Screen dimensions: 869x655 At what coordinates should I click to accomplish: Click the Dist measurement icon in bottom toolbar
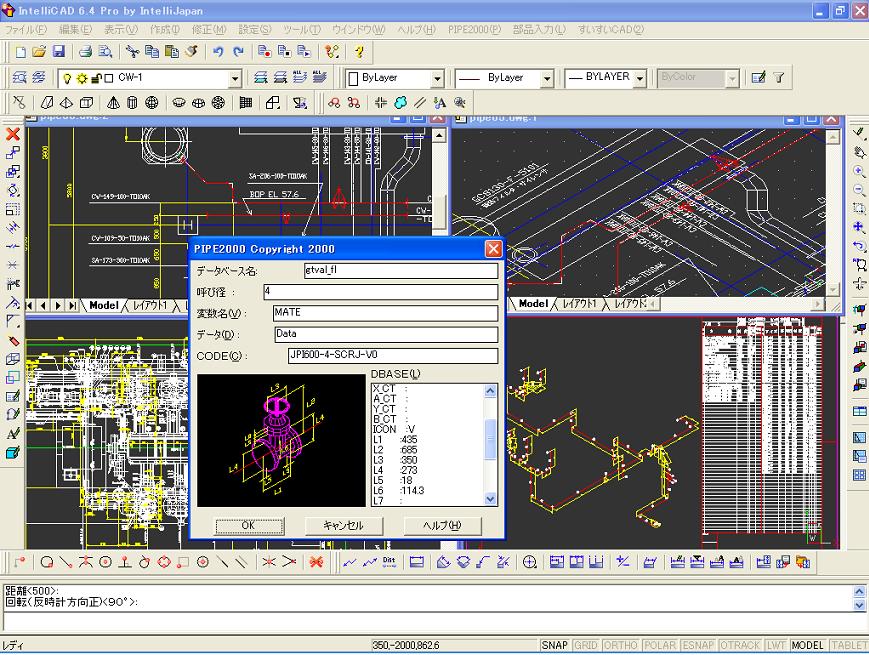tap(389, 562)
